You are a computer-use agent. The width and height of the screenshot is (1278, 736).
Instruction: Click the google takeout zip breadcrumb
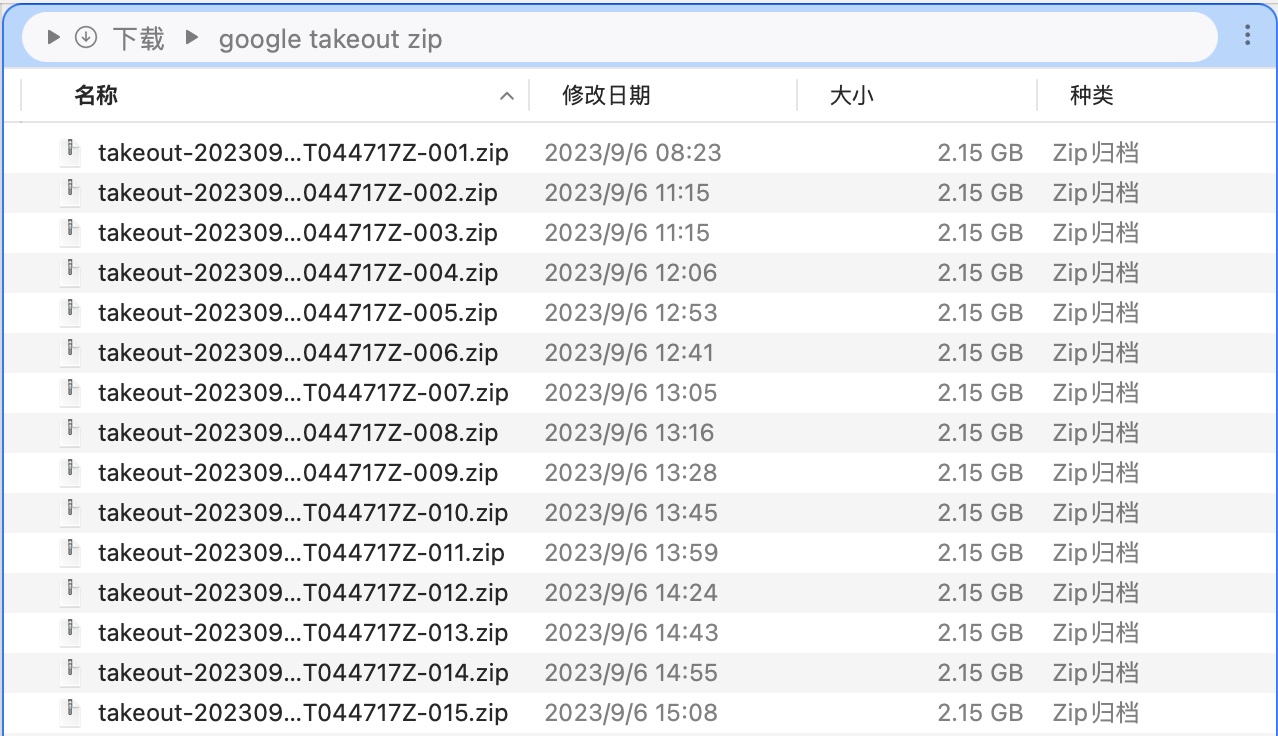pyautogui.click(x=330, y=39)
